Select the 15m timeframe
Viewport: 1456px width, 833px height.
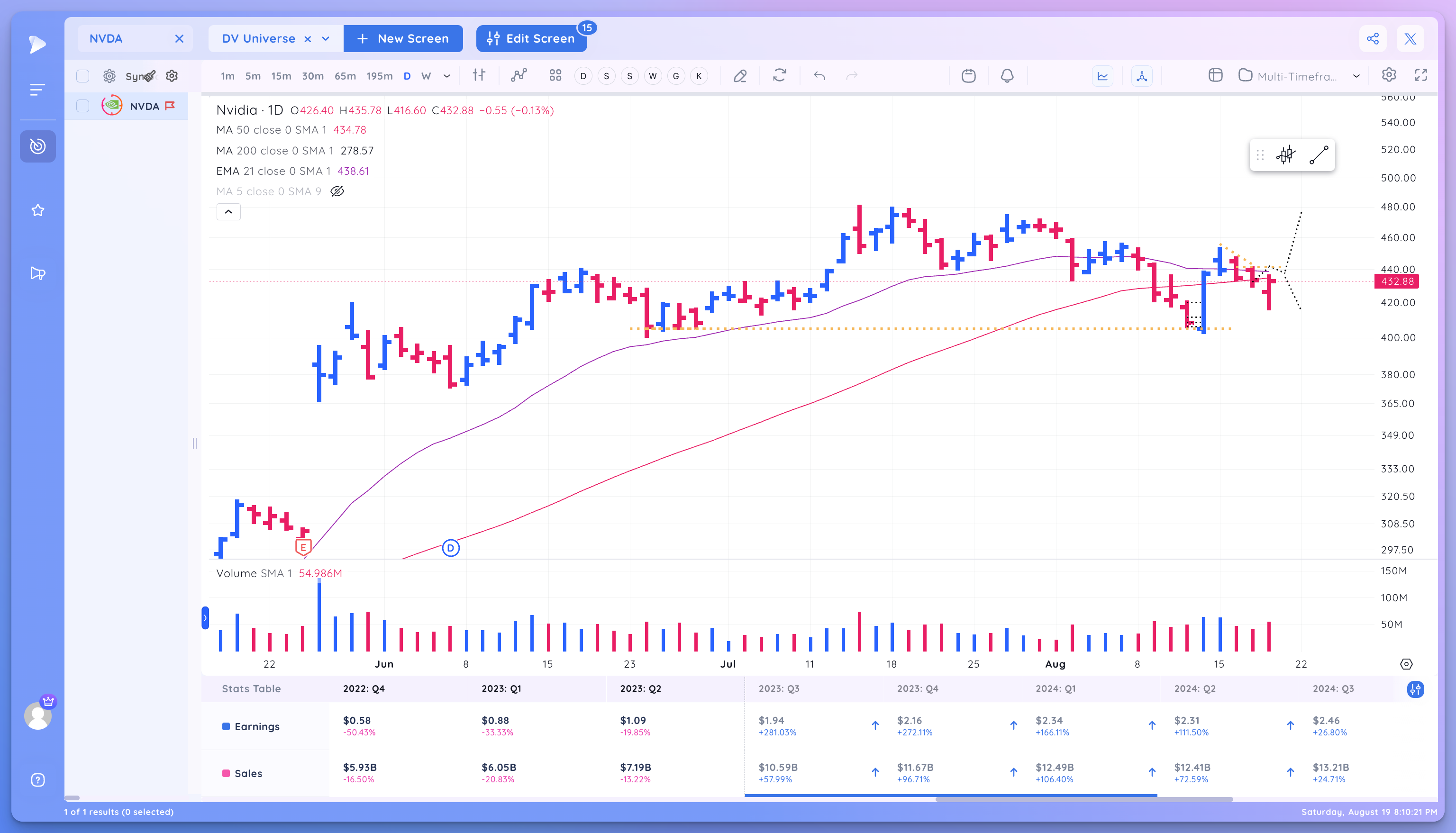(x=281, y=76)
